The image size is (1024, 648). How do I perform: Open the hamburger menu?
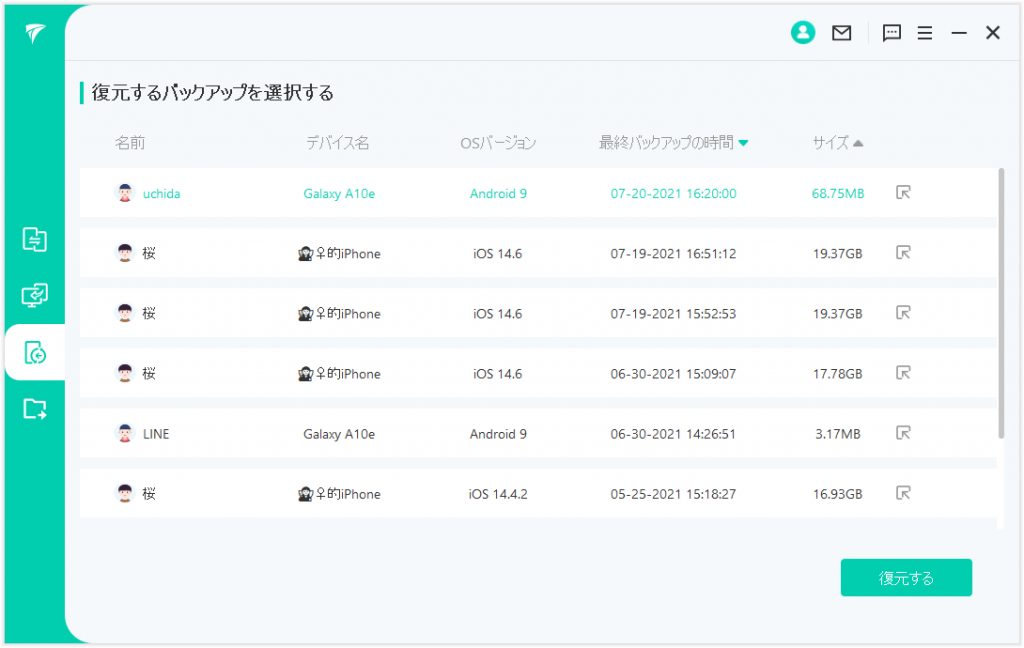point(925,33)
